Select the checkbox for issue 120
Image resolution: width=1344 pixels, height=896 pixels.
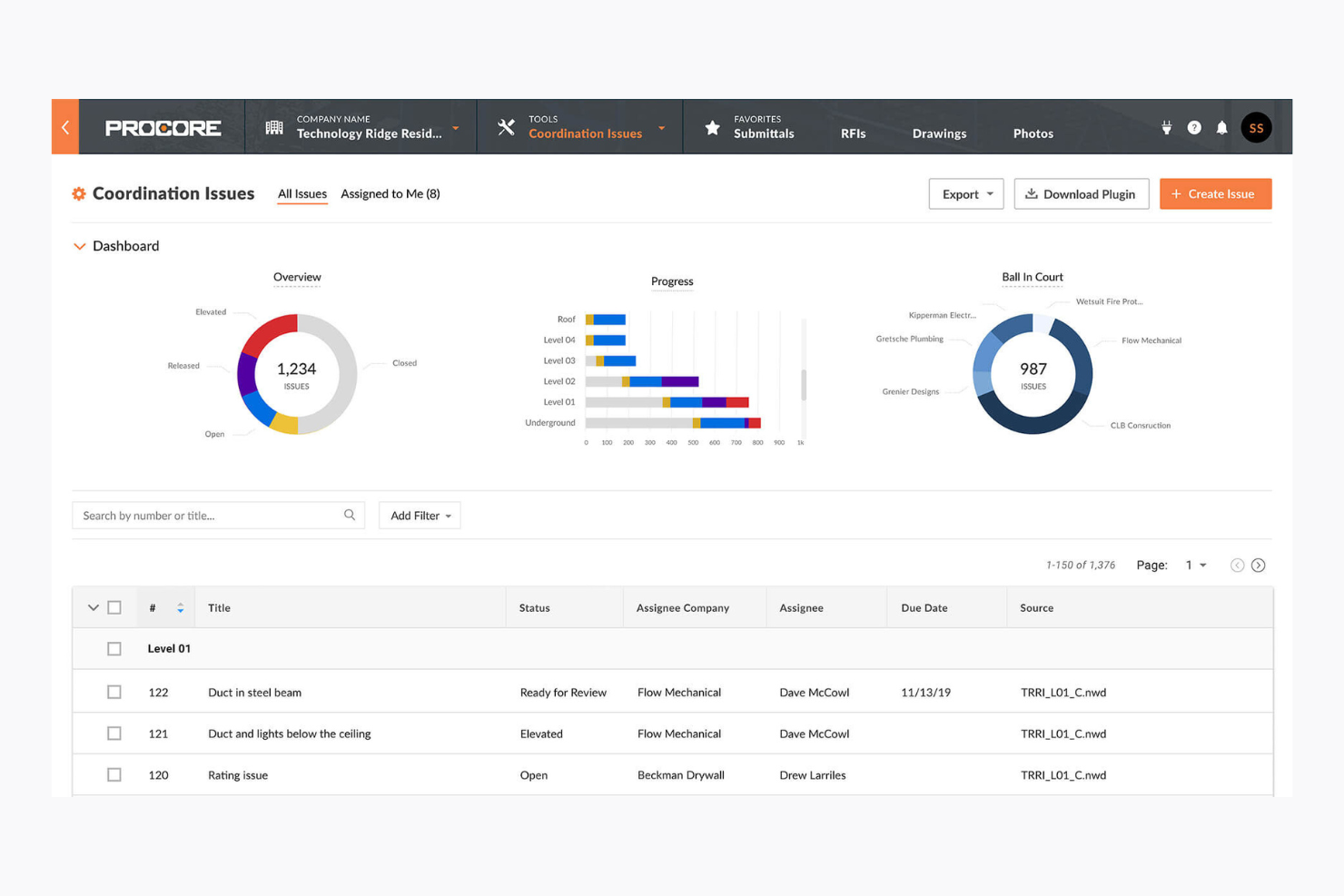(x=114, y=775)
